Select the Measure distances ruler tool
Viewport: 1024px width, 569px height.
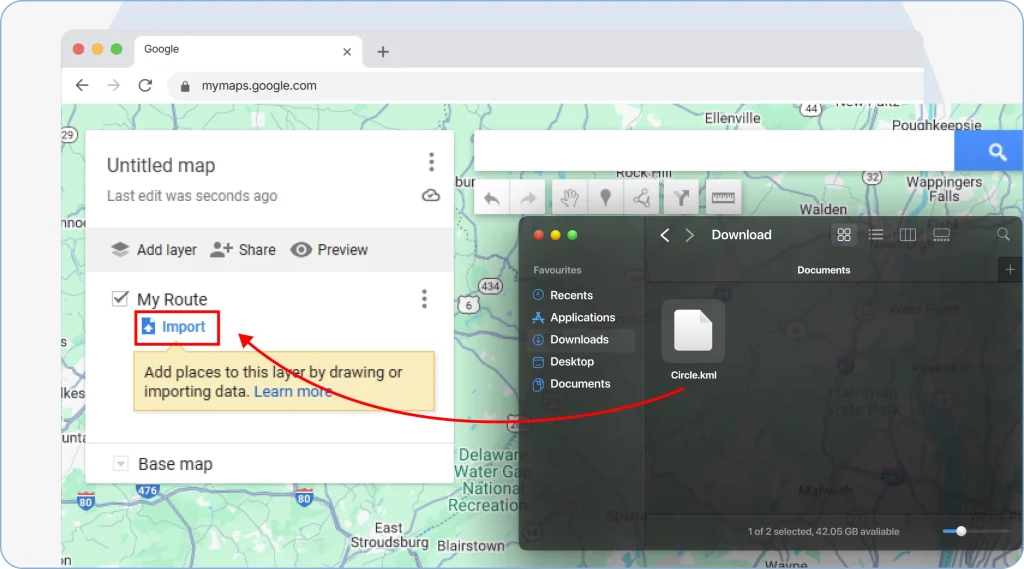tap(723, 198)
